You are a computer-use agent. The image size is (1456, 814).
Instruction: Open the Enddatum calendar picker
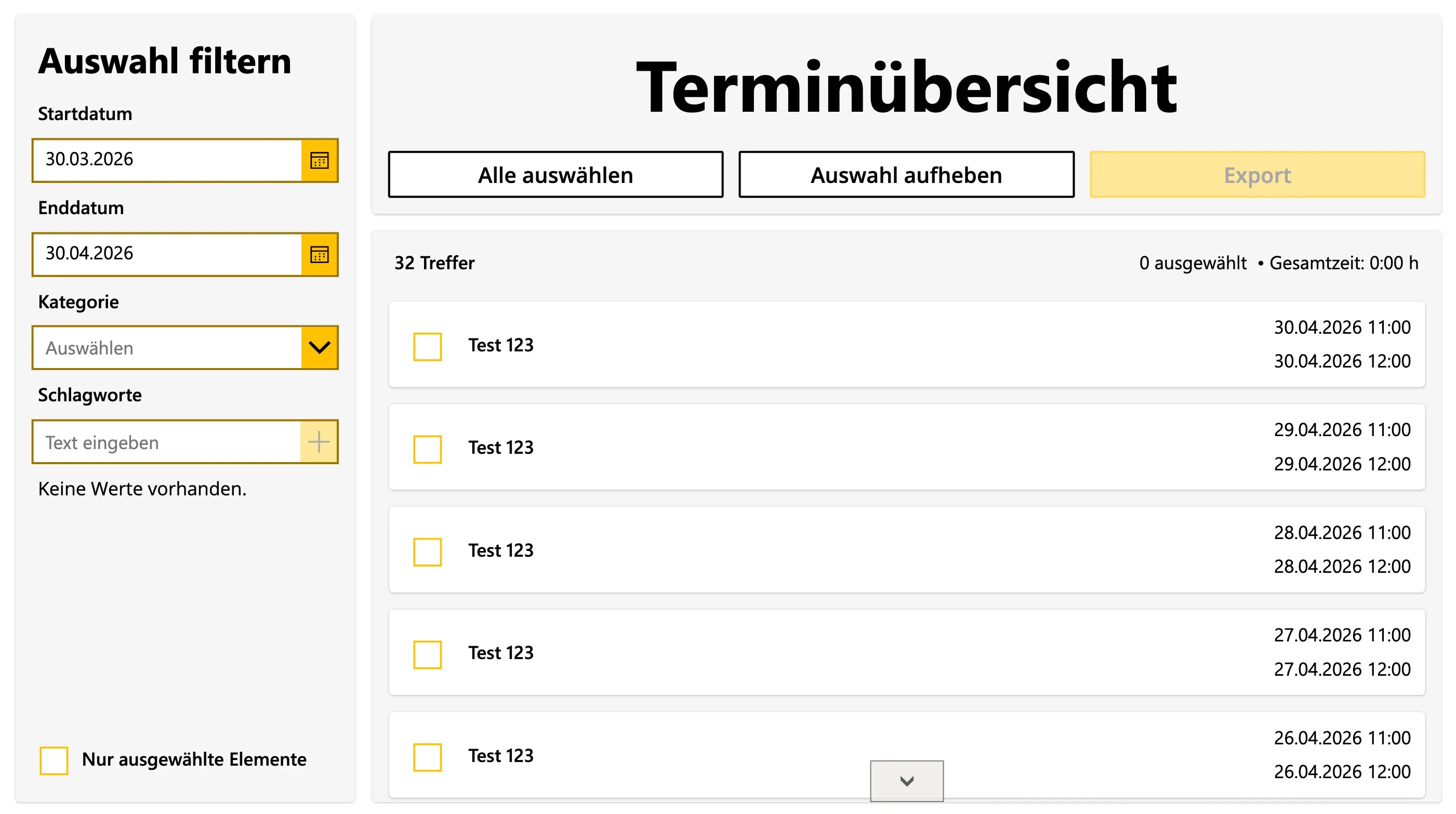[x=320, y=254]
